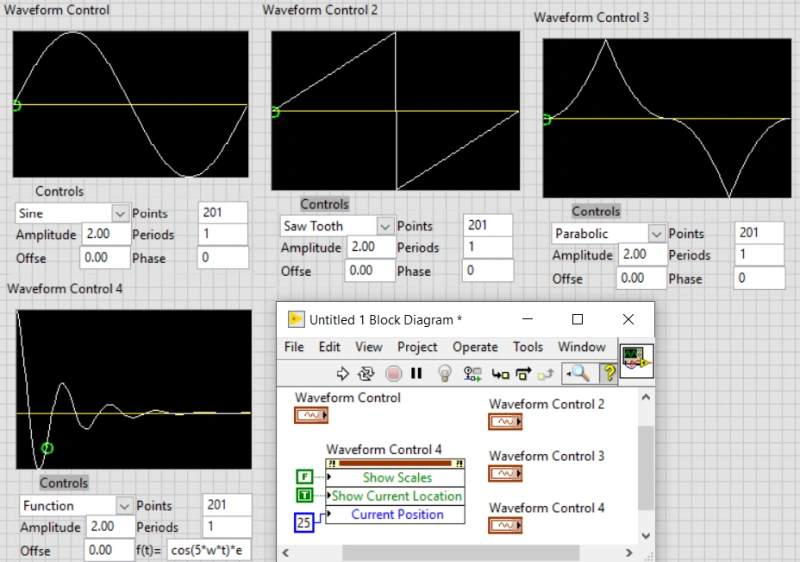Click the Run arrow in Block Diagram toolbar
The width and height of the screenshot is (800, 562).
[x=342, y=374]
